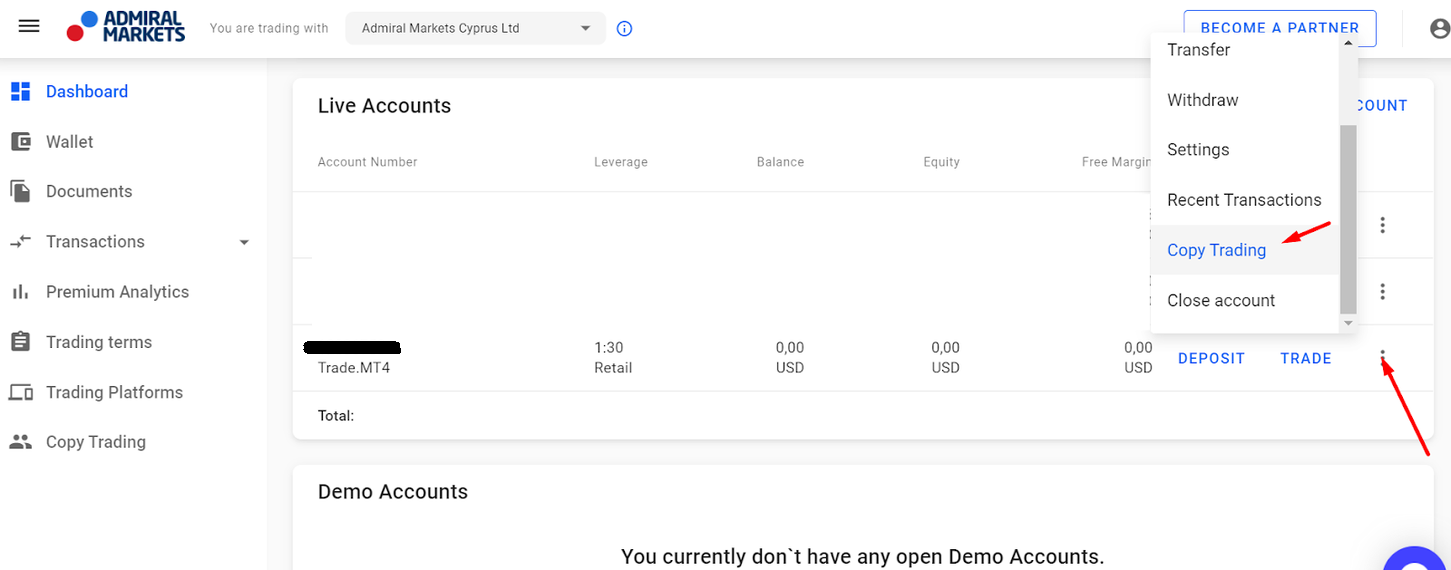Viewport: 1451px width, 570px height.
Task: Click the Wallet icon in sidebar
Action: click(20, 142)
